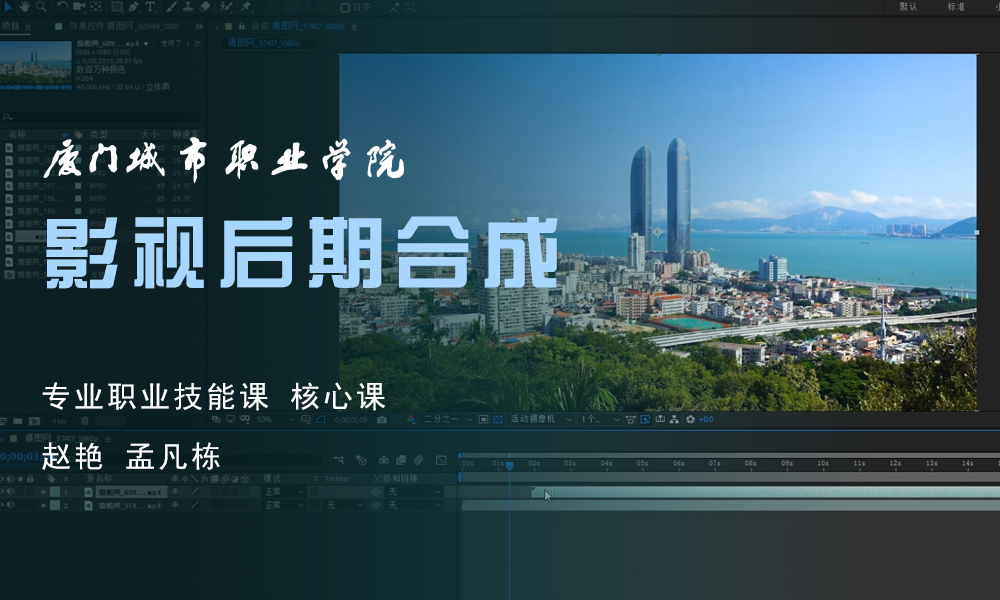The height and width of the screenshot is (600, 1000).
Task: Take a snapshot with the camera icon
Action: pyautogui.click(x=381, y=419)
